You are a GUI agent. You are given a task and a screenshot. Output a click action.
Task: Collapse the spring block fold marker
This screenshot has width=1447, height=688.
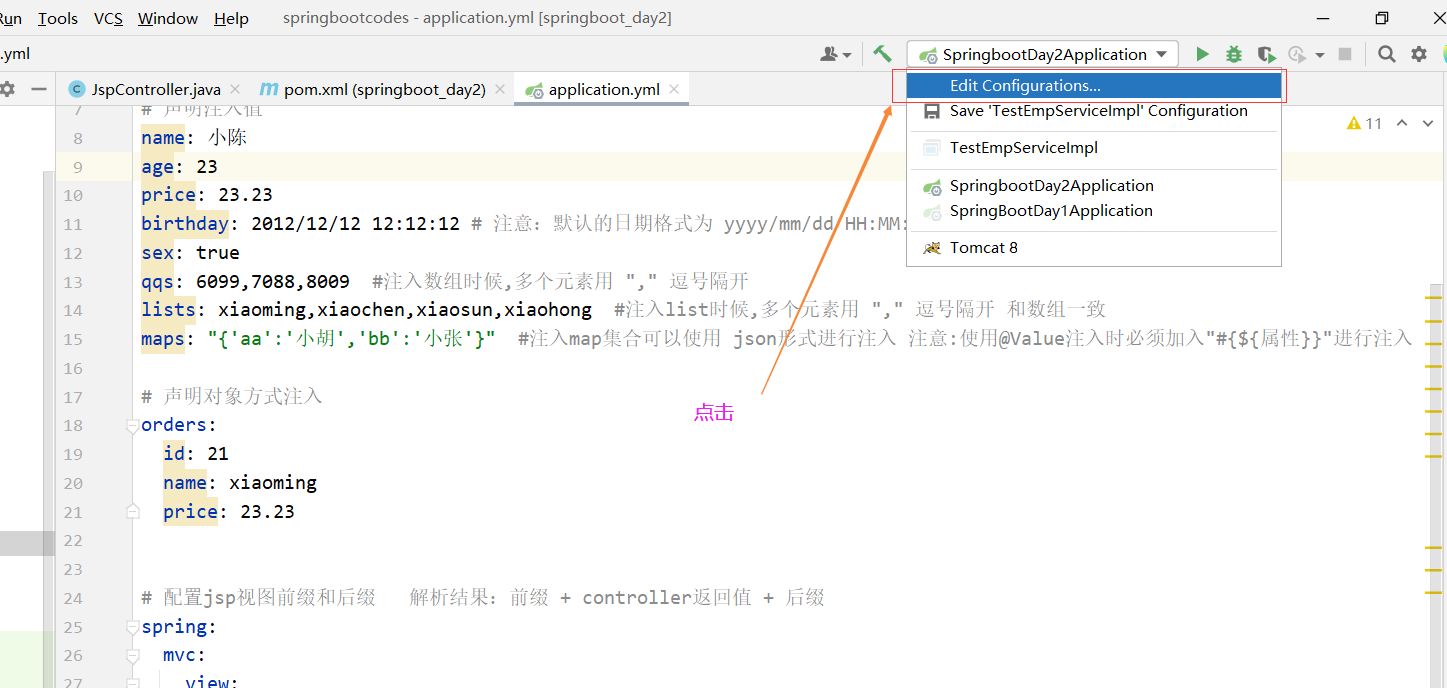coord(132,628)
